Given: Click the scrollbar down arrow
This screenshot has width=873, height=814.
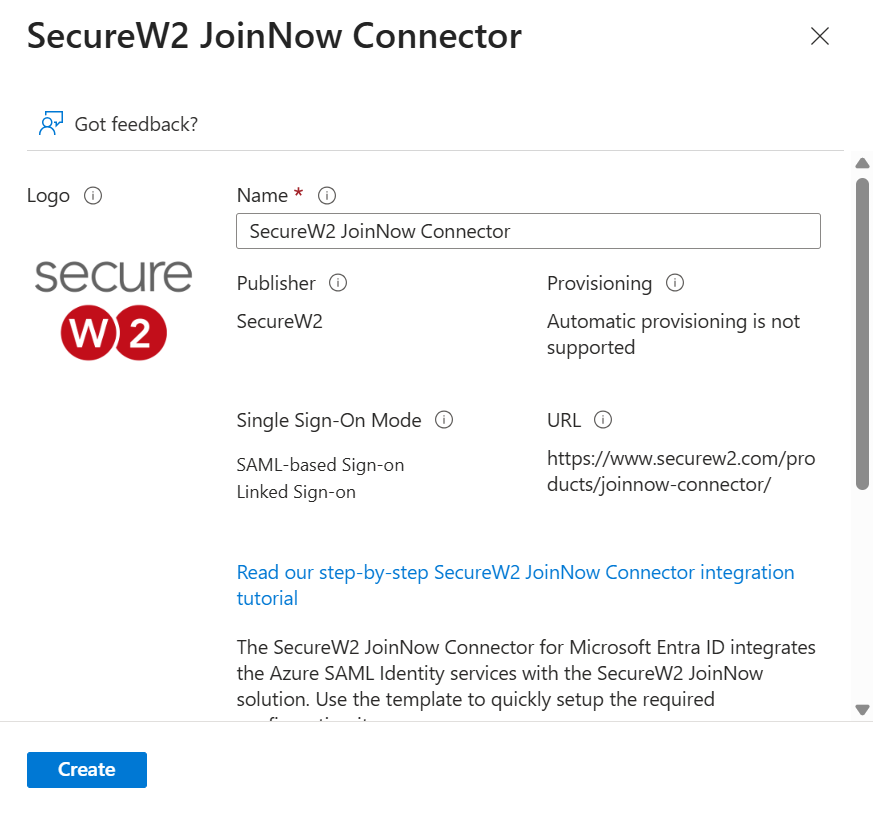Looking at the screenshot, I should click(862, 710).
